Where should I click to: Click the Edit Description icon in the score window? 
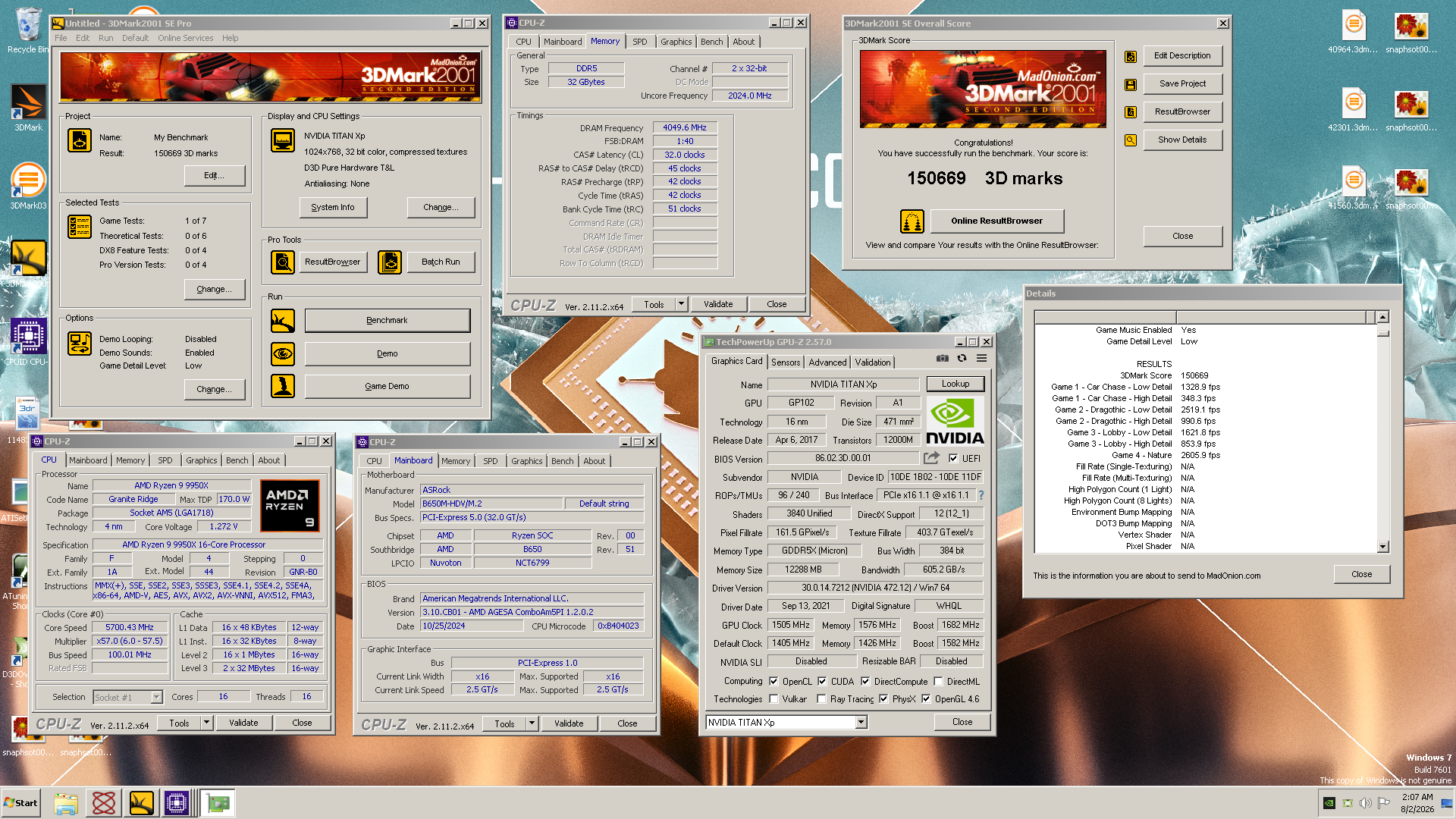click(x=1131, y=56)
